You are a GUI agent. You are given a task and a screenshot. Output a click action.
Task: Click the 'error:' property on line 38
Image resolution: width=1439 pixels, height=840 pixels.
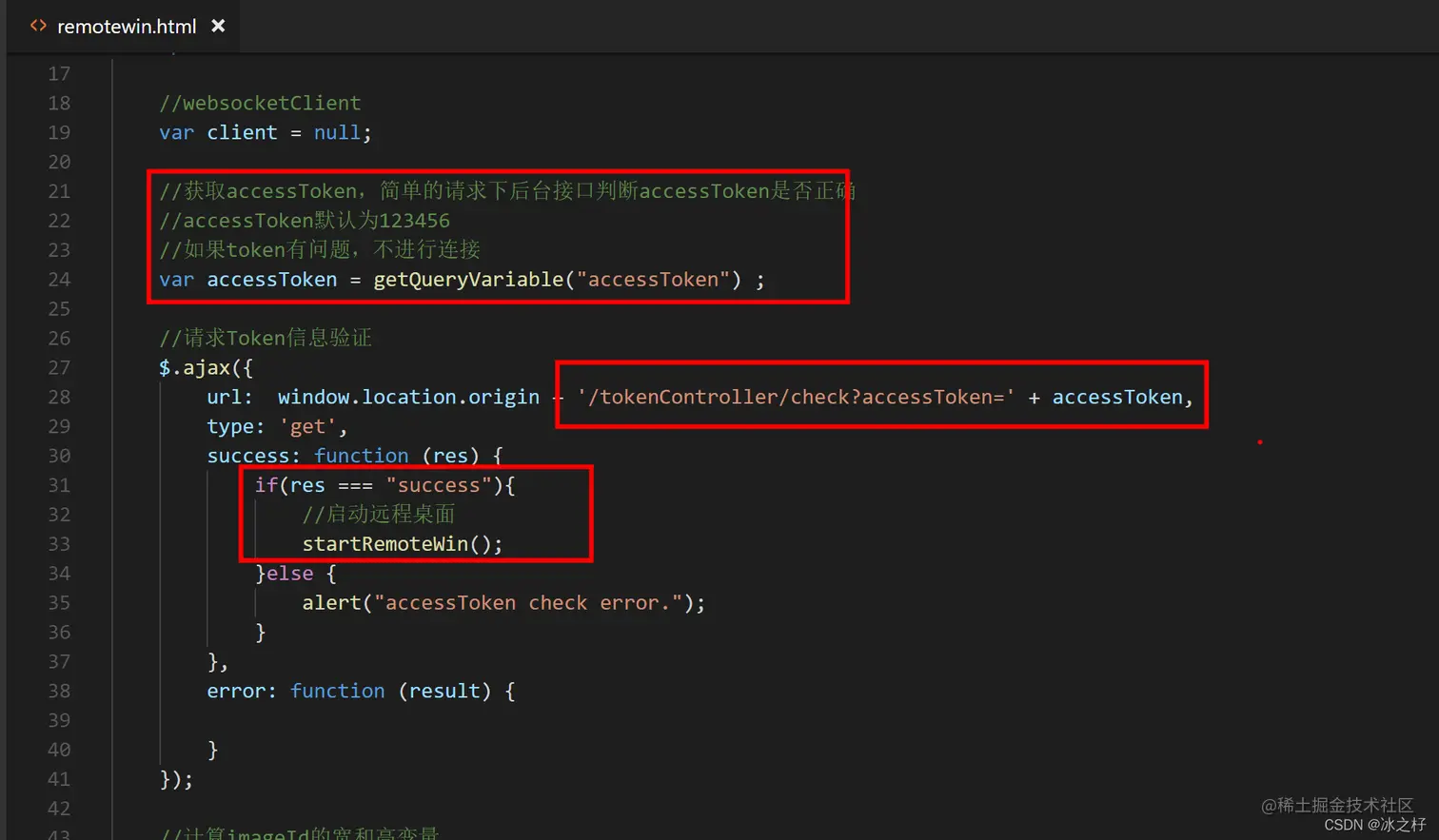coord(242,691)
